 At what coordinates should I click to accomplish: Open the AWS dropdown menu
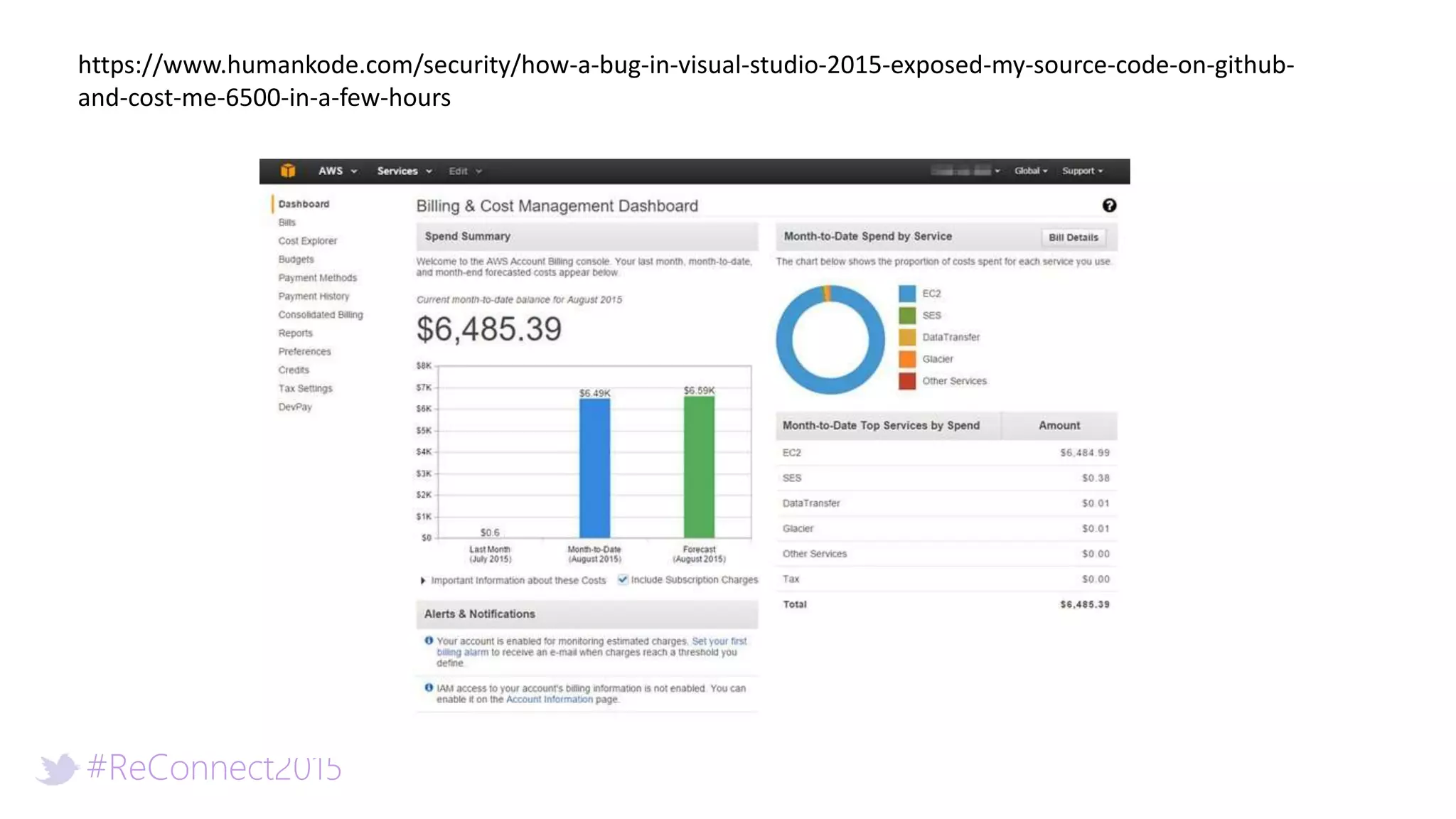point(338,171)
